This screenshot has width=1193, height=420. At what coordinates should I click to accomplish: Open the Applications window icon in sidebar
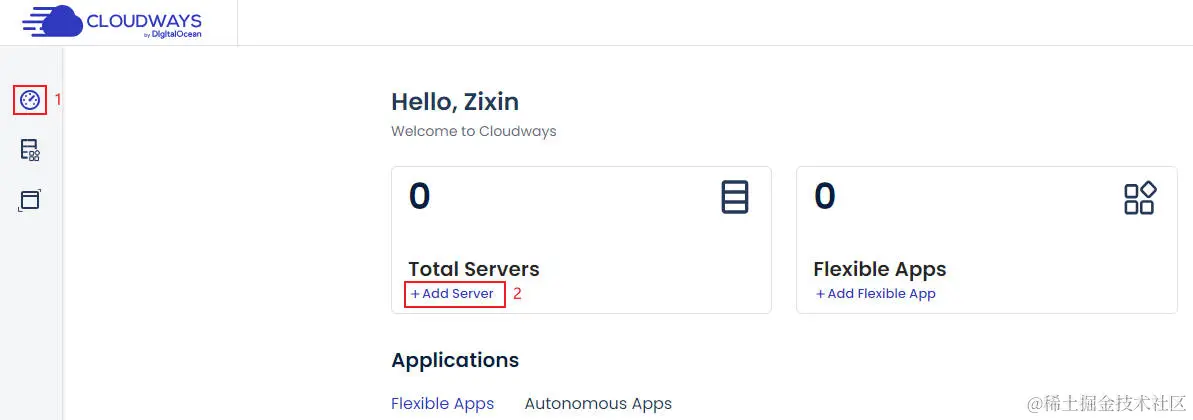(30, 200)
